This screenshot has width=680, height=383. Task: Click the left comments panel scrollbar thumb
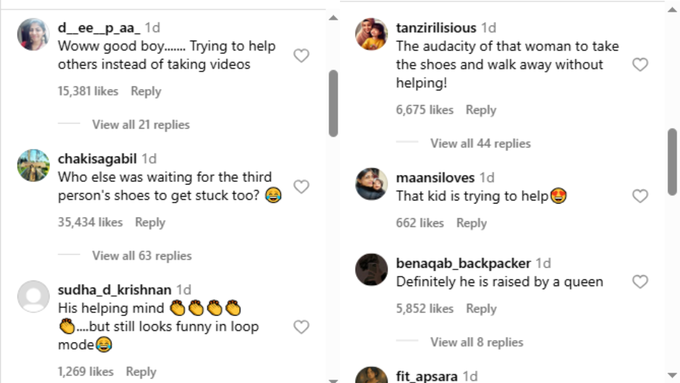tap(333, 103)
